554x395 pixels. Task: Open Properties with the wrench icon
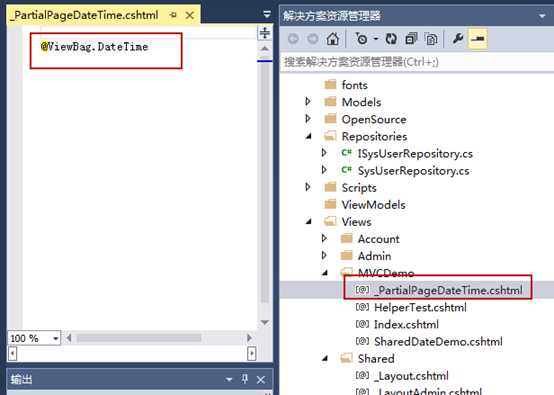click(x=458, y=39)
